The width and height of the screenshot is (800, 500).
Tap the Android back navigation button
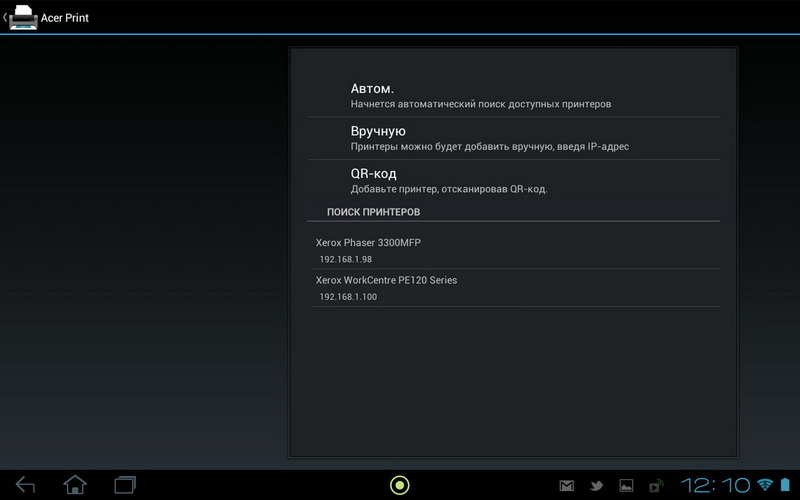25,485
